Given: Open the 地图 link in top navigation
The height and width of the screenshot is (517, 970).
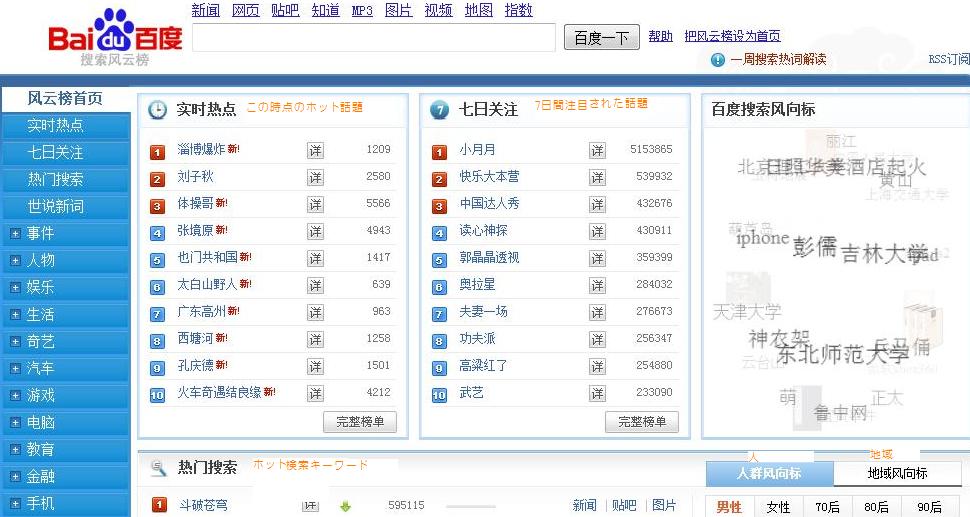Looking at the screenshot, I should click(x=479, y=11).
